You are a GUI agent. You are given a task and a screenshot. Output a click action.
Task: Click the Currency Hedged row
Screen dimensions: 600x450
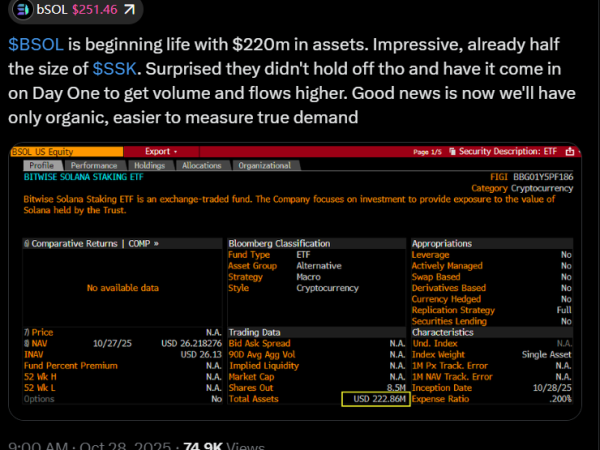point(492,299)
